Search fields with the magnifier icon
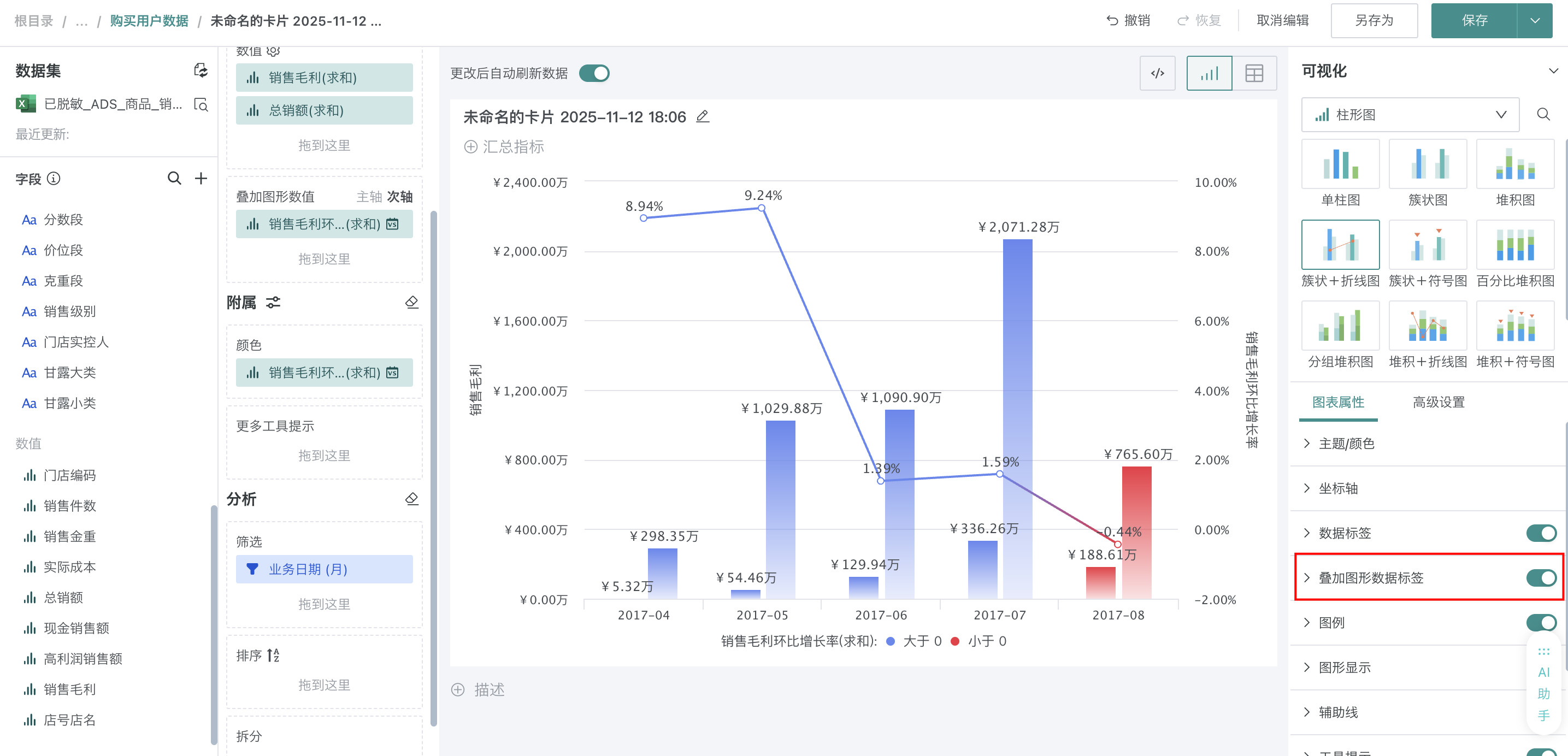The image size is (1568, 756). [174, 178]
